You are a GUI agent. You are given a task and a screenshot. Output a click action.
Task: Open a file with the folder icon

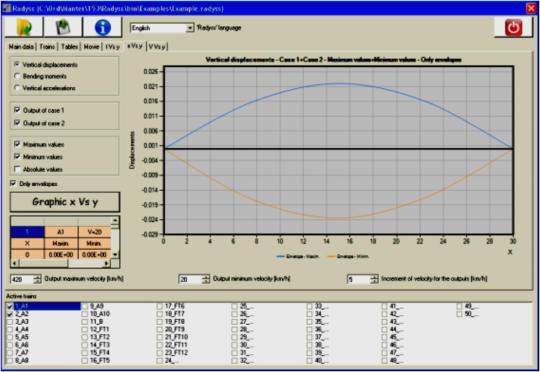tap(23, 27)
